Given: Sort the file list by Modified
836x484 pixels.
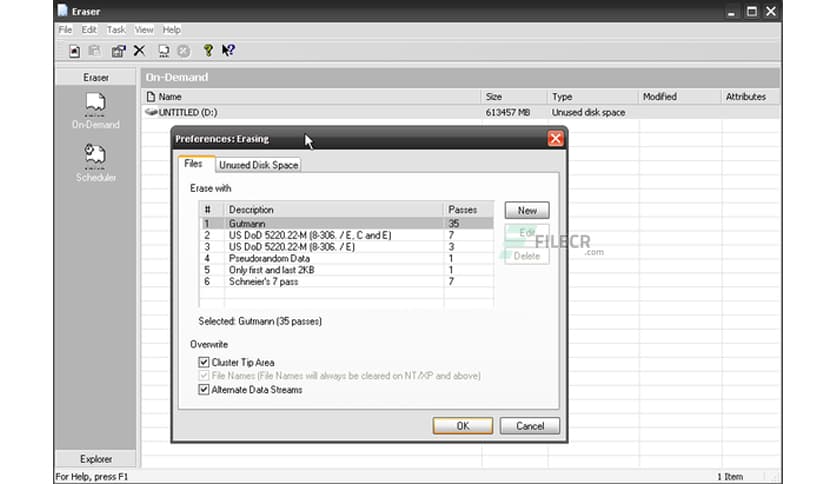Looking at the screenshot, I should pos(680,96).
